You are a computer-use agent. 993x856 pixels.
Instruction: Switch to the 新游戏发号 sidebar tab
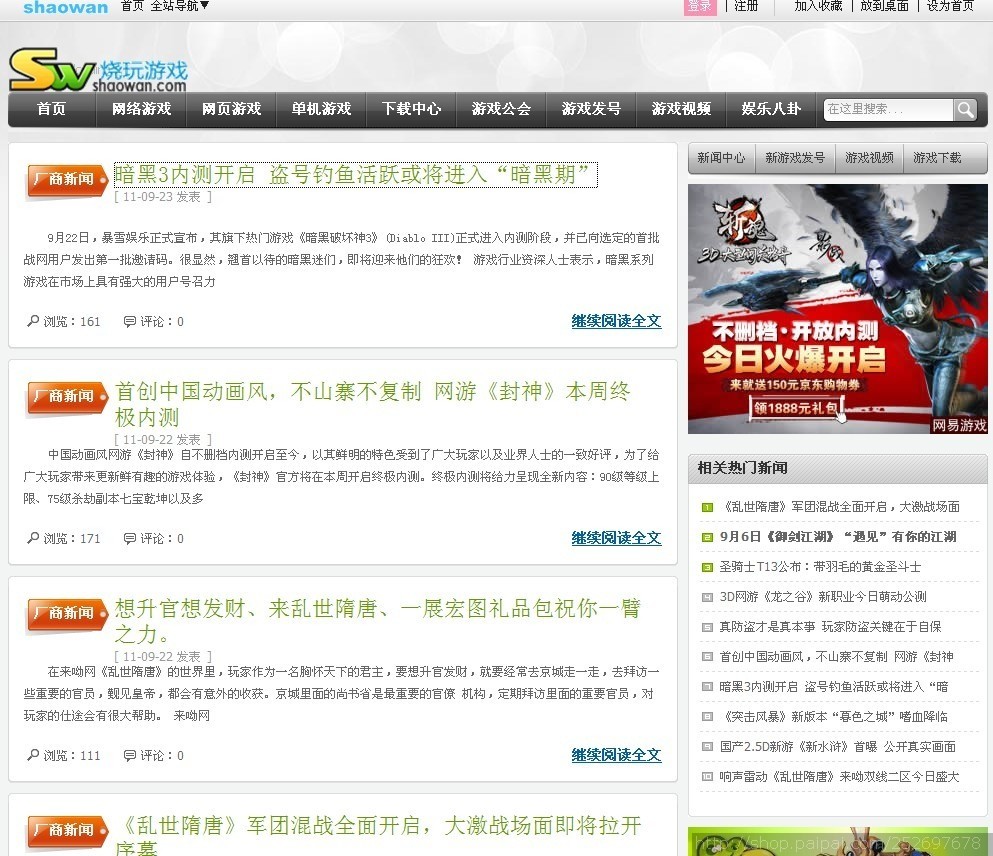pyautogui.click(x=795, y=158)
